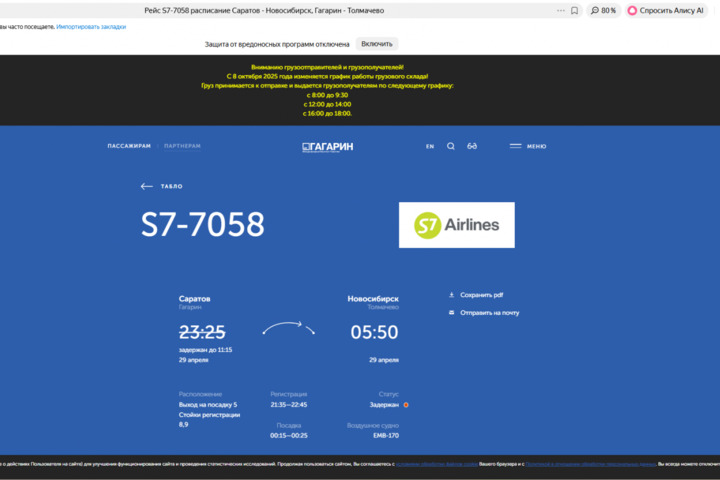Click Включить to enable malware protection
This screenshot has height=480, width=720.
tap(377, 44)
